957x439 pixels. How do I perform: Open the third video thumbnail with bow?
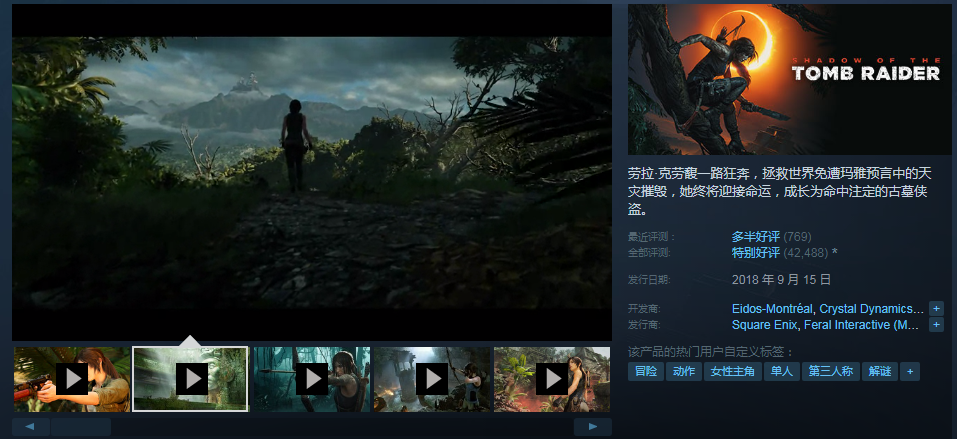(x=312, y=379)
